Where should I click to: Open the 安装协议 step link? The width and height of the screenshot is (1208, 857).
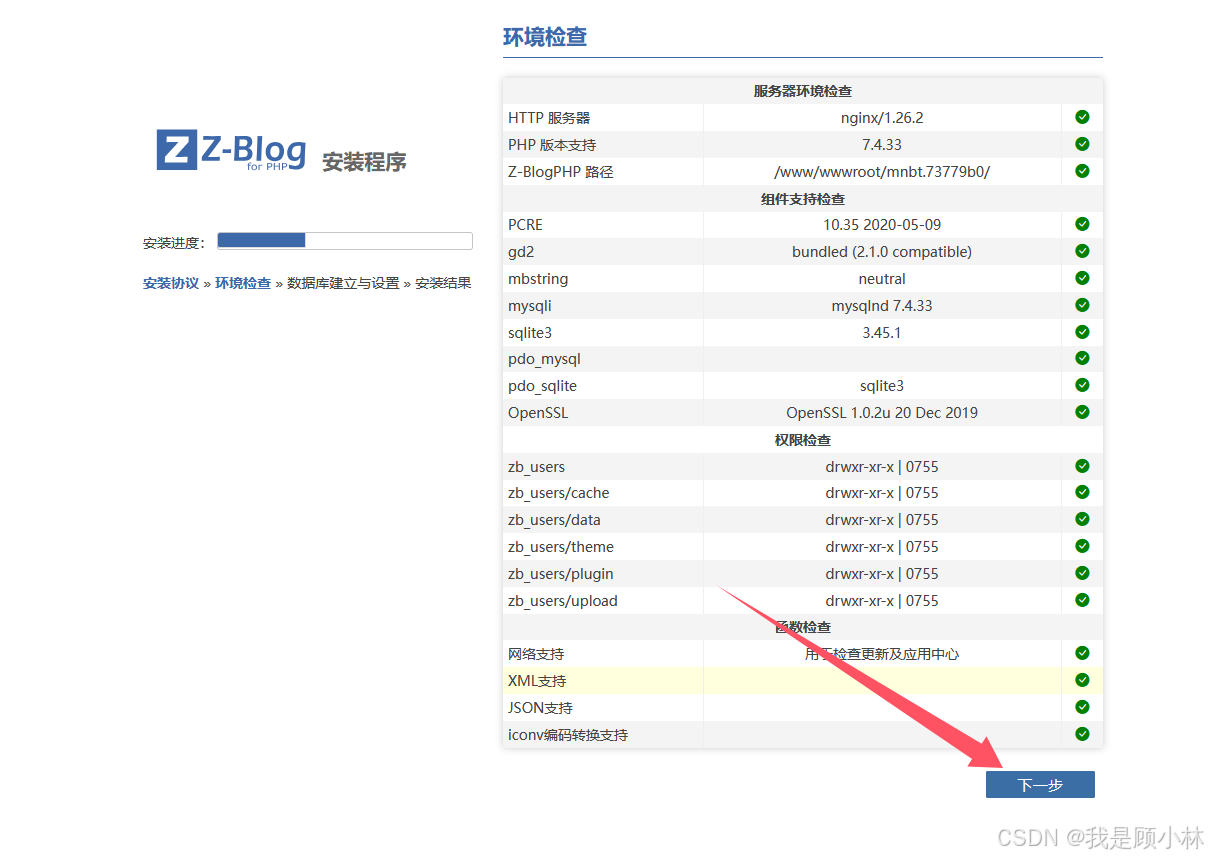(x=171, y=283)
